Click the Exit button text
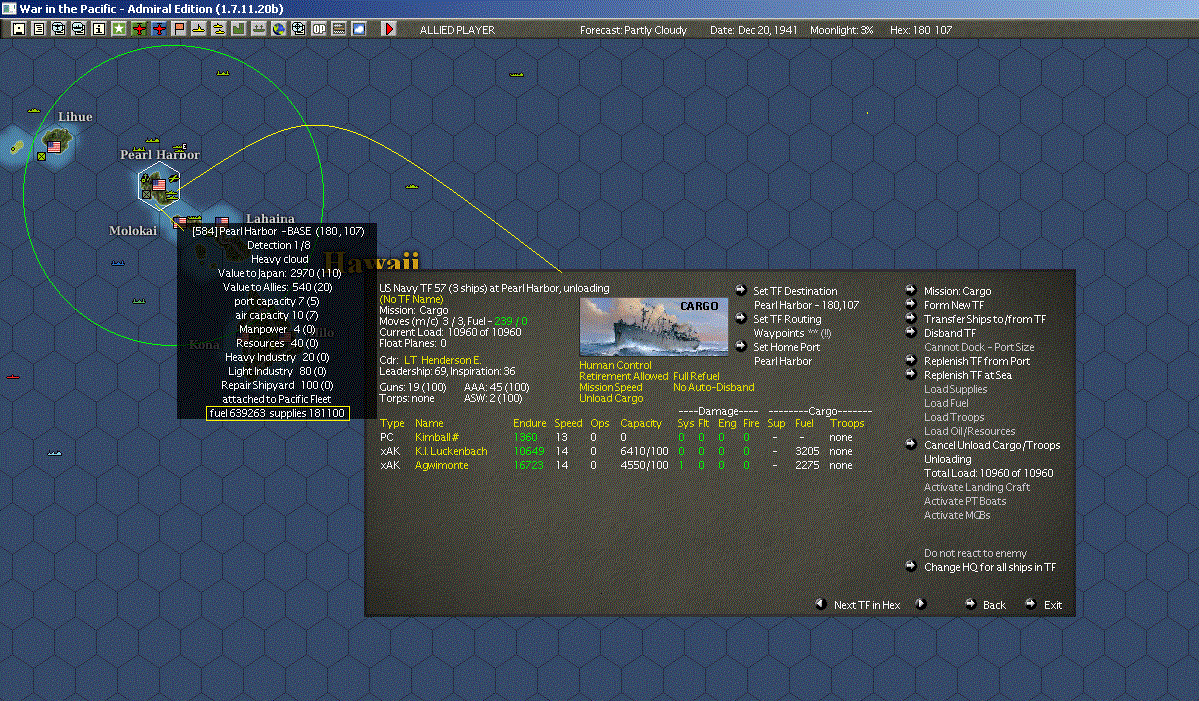The width and height of the screenshot is (1199, 701). [x=1053, y=605]
